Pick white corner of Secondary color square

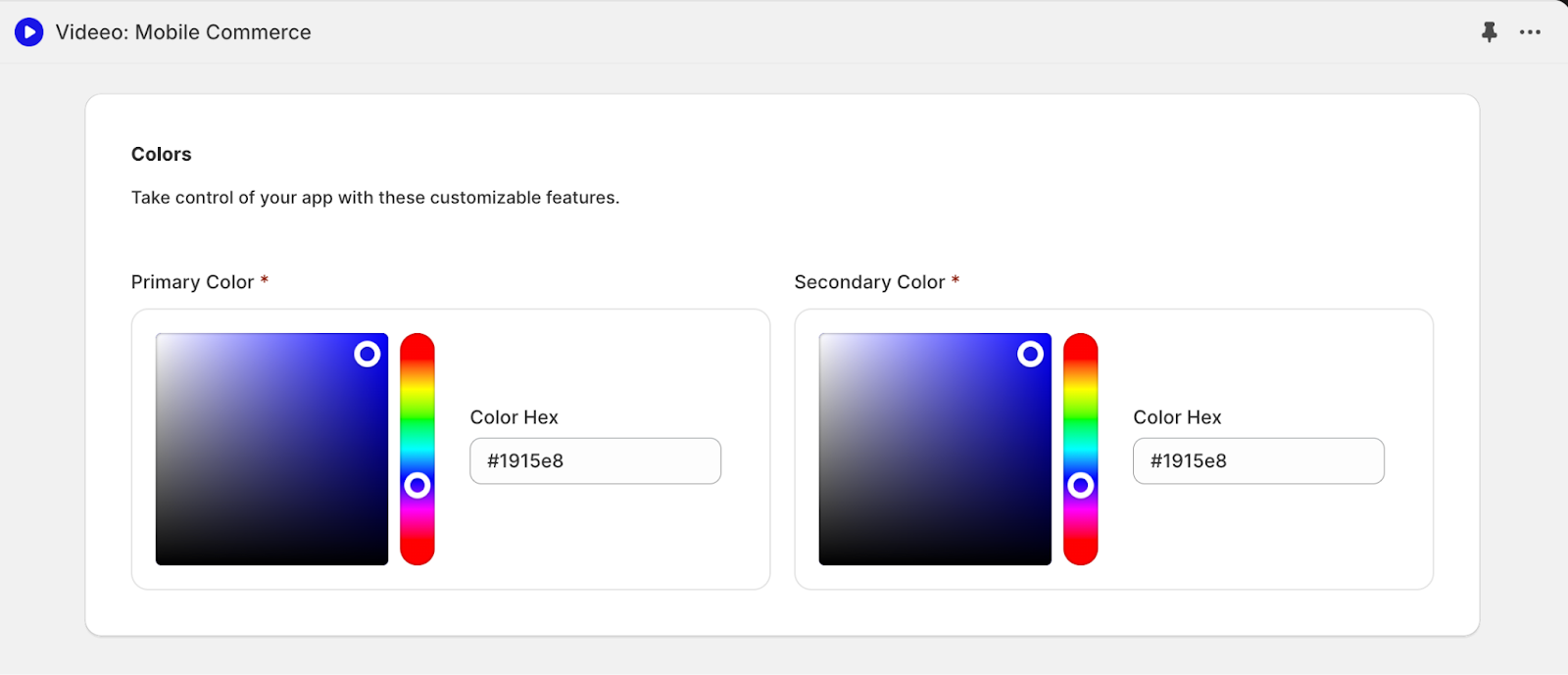point(823,338)
